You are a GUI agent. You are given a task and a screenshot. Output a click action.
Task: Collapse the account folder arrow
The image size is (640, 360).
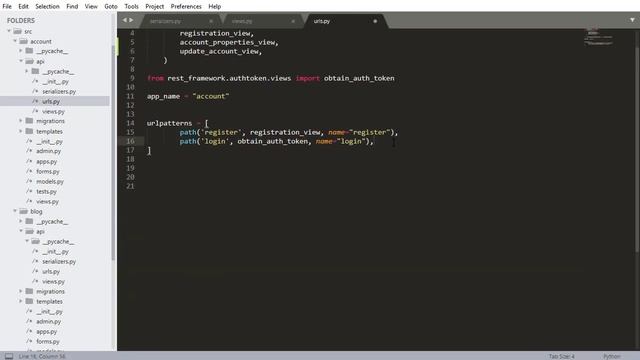tap(15, 41)
